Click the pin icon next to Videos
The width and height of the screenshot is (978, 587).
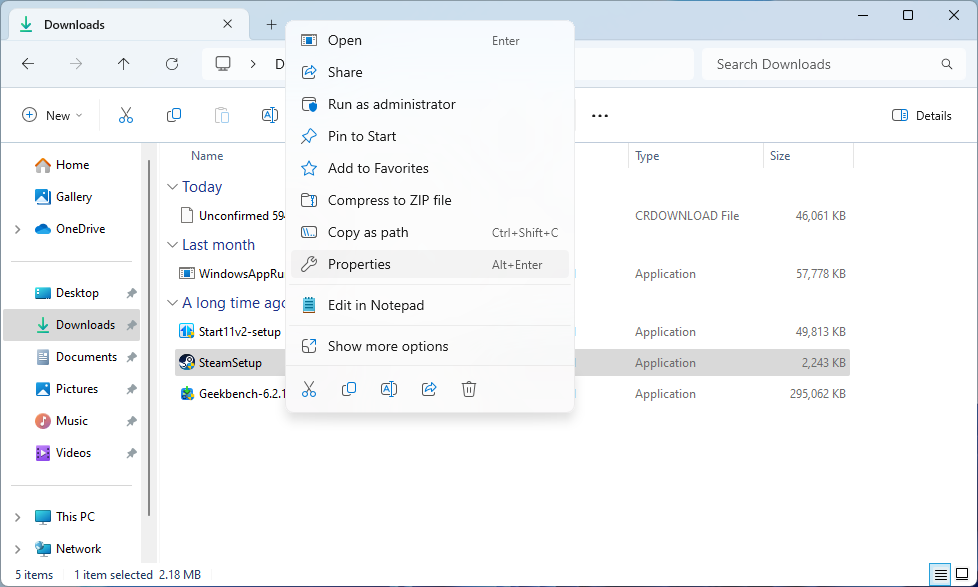coord(131,453)
